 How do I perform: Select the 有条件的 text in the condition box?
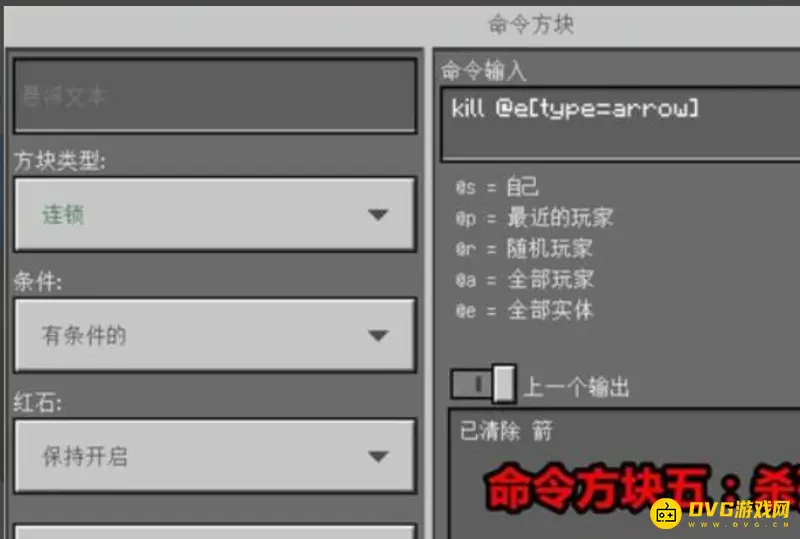[84, 335]
